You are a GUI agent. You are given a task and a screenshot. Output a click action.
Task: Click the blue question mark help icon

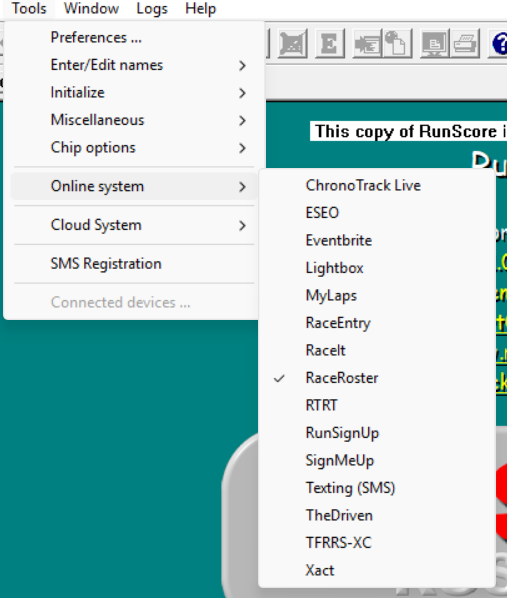498,43
